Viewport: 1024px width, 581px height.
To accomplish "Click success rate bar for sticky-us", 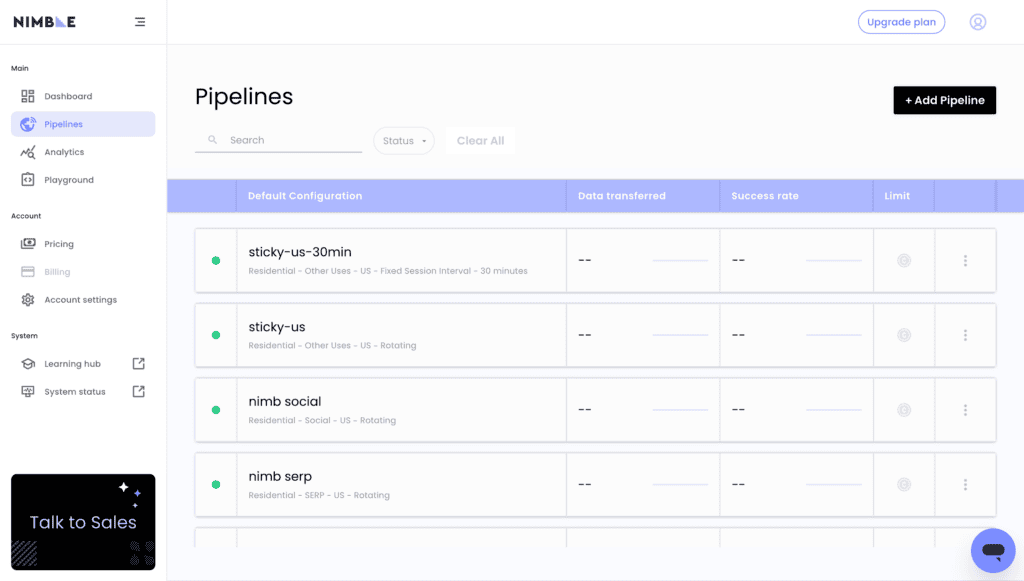I will pyautogui.click(x=833, y=335).
